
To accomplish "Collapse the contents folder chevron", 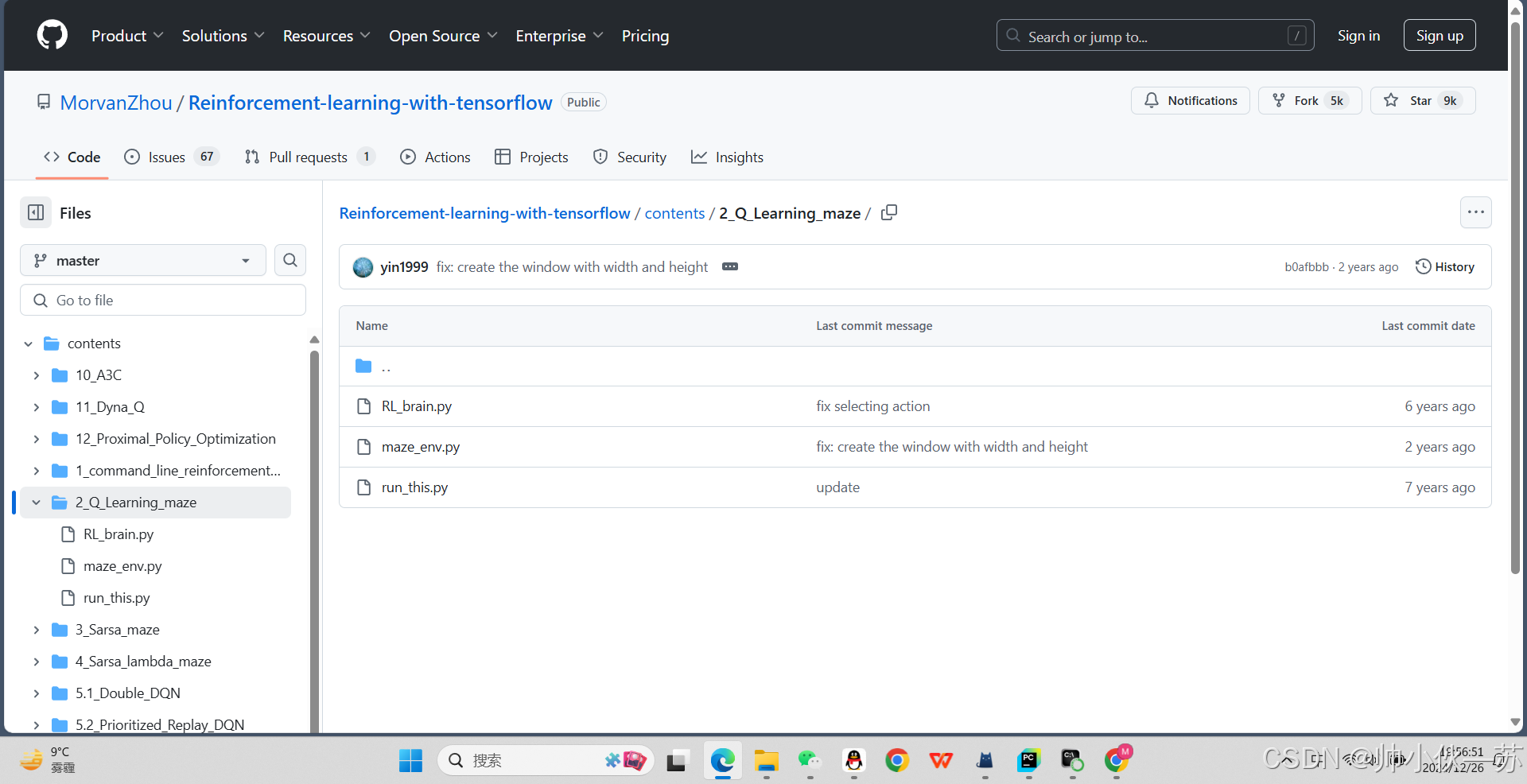I will click(x=29, y=343).
